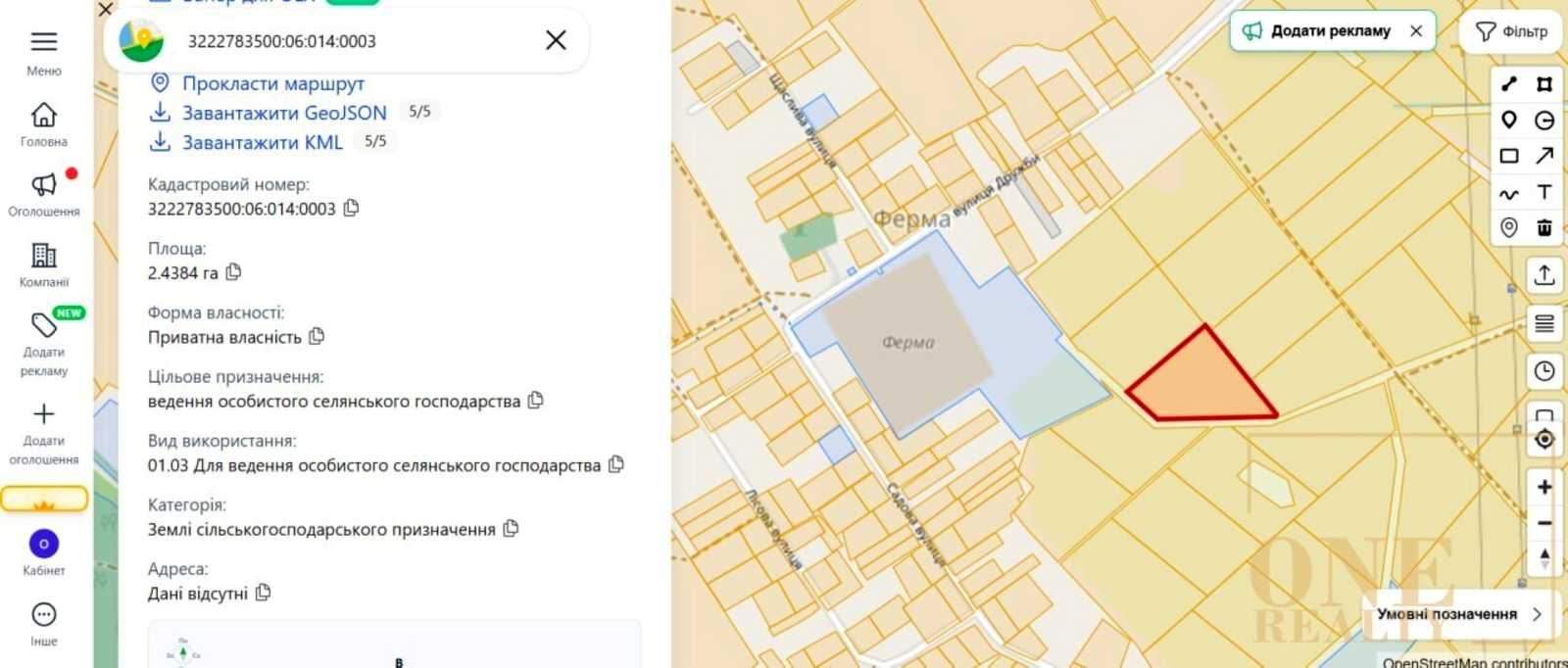Image resolution: width=1568 pixels, height=668 pixels.
Task: Reset map compass orientation
Action: point(1544,558)
